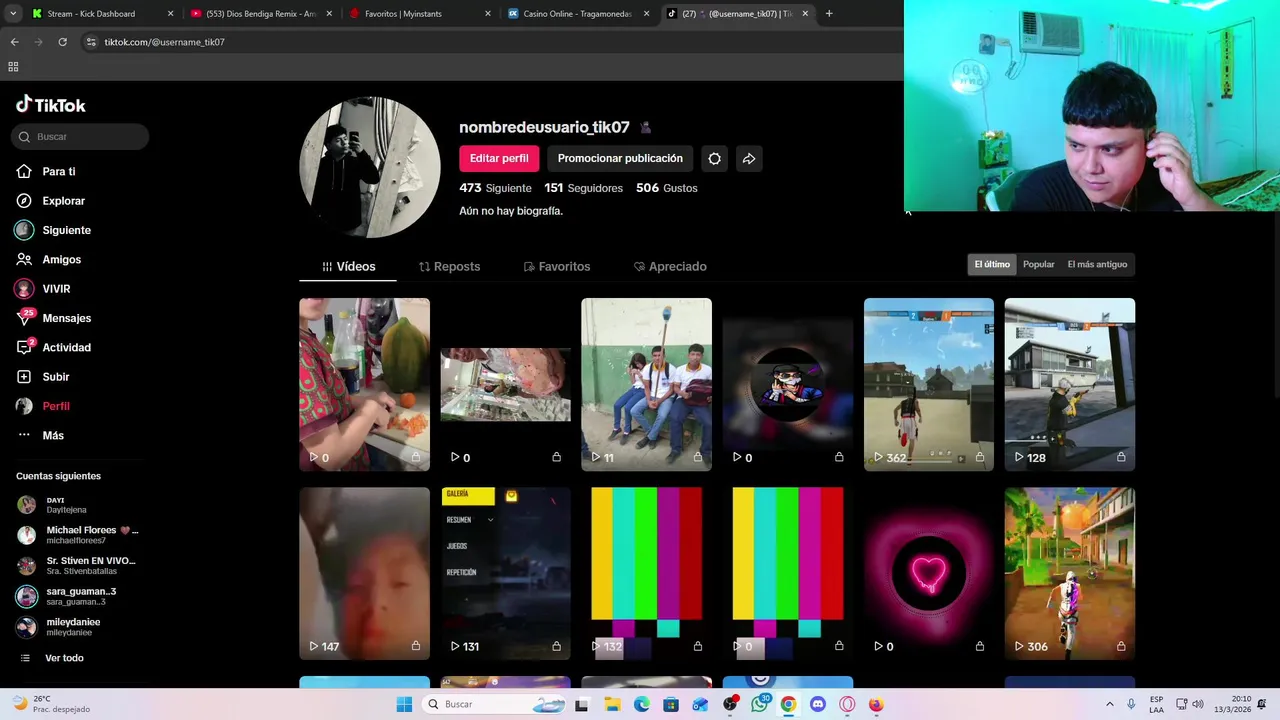Open the TikTok logo home link
The image size is (1280, 720).
[x=51, y=105]
